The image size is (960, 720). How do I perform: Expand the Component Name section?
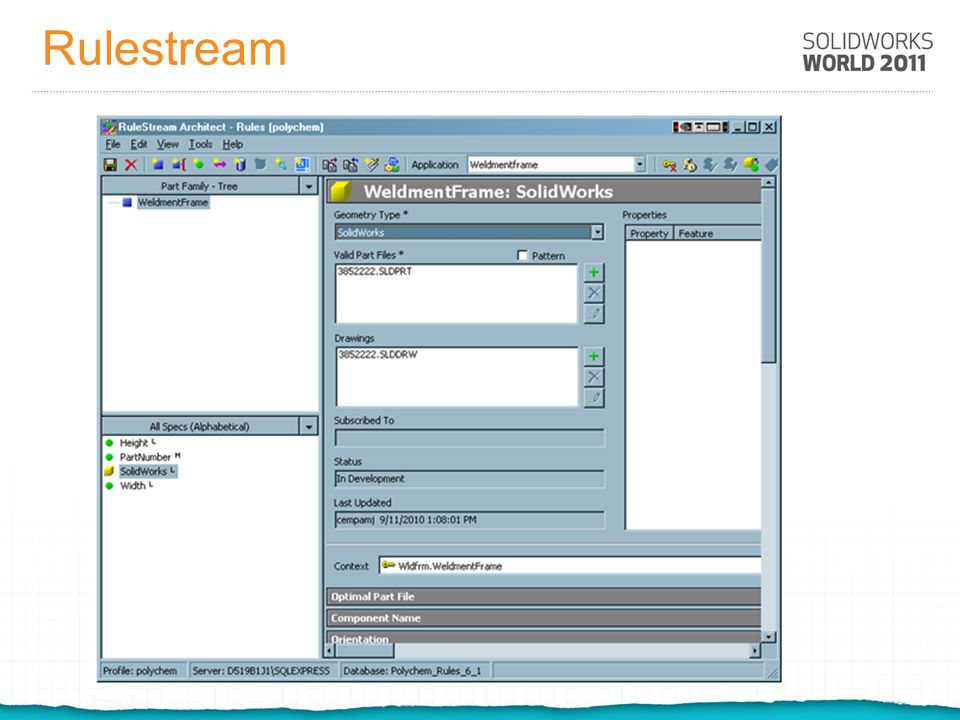coord(544,618)
